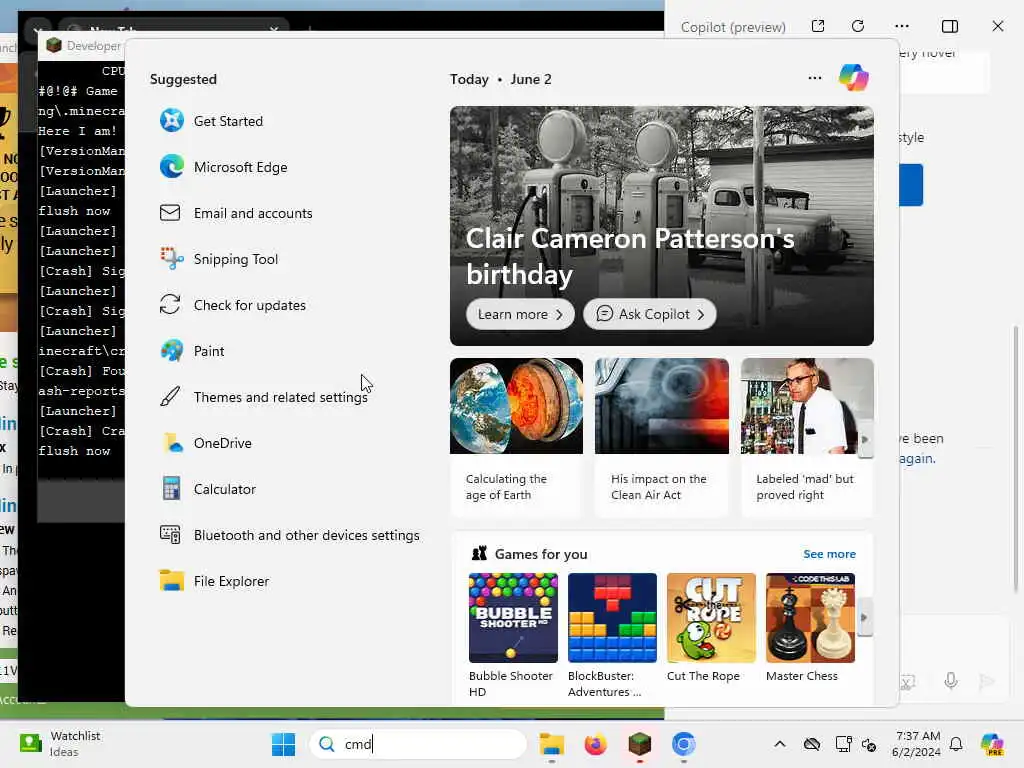Click the microphone icon in Copilot

point(951,681)
